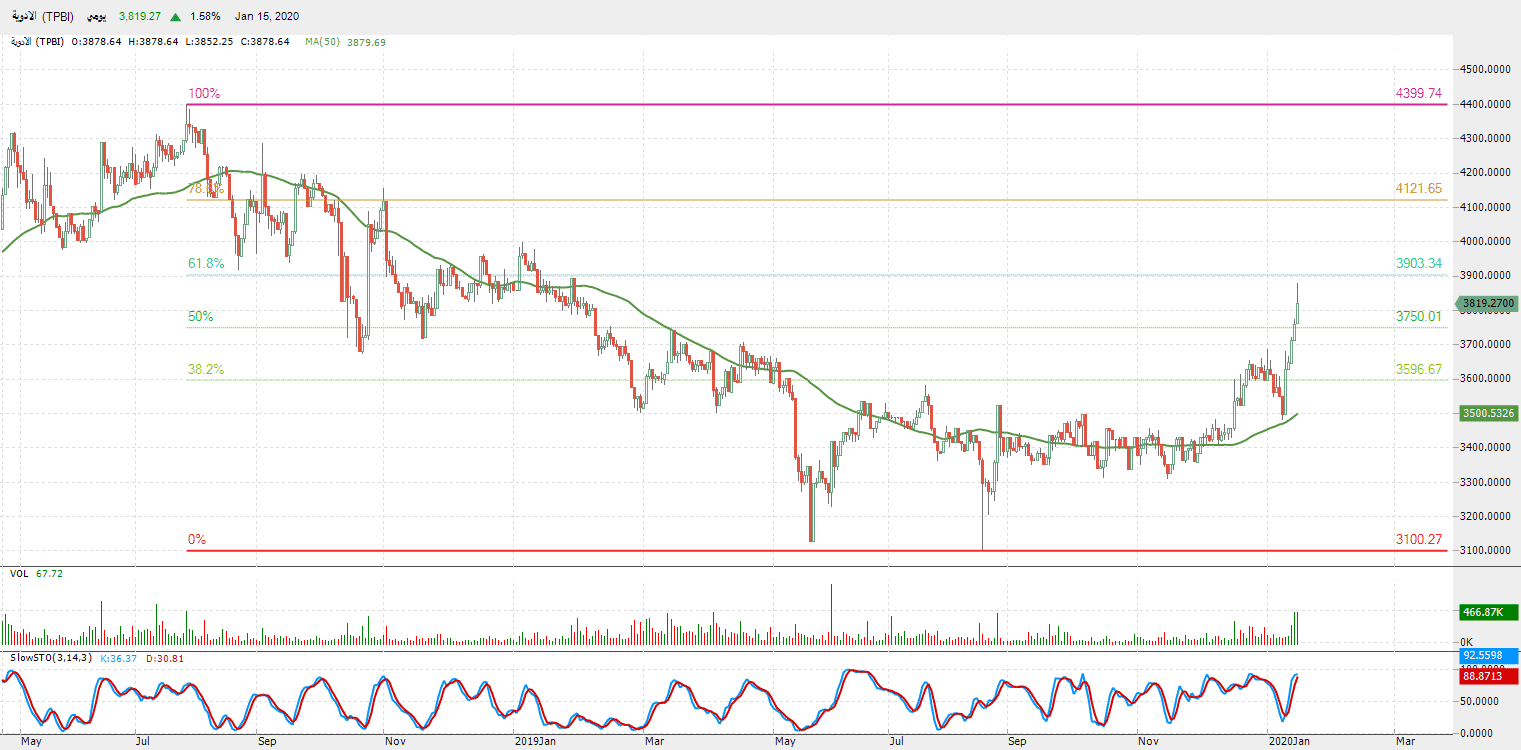Viewport: 1521px width, 750px height.
Task: Select the orange 78.6% Fibonacci line
Action: 817,199
